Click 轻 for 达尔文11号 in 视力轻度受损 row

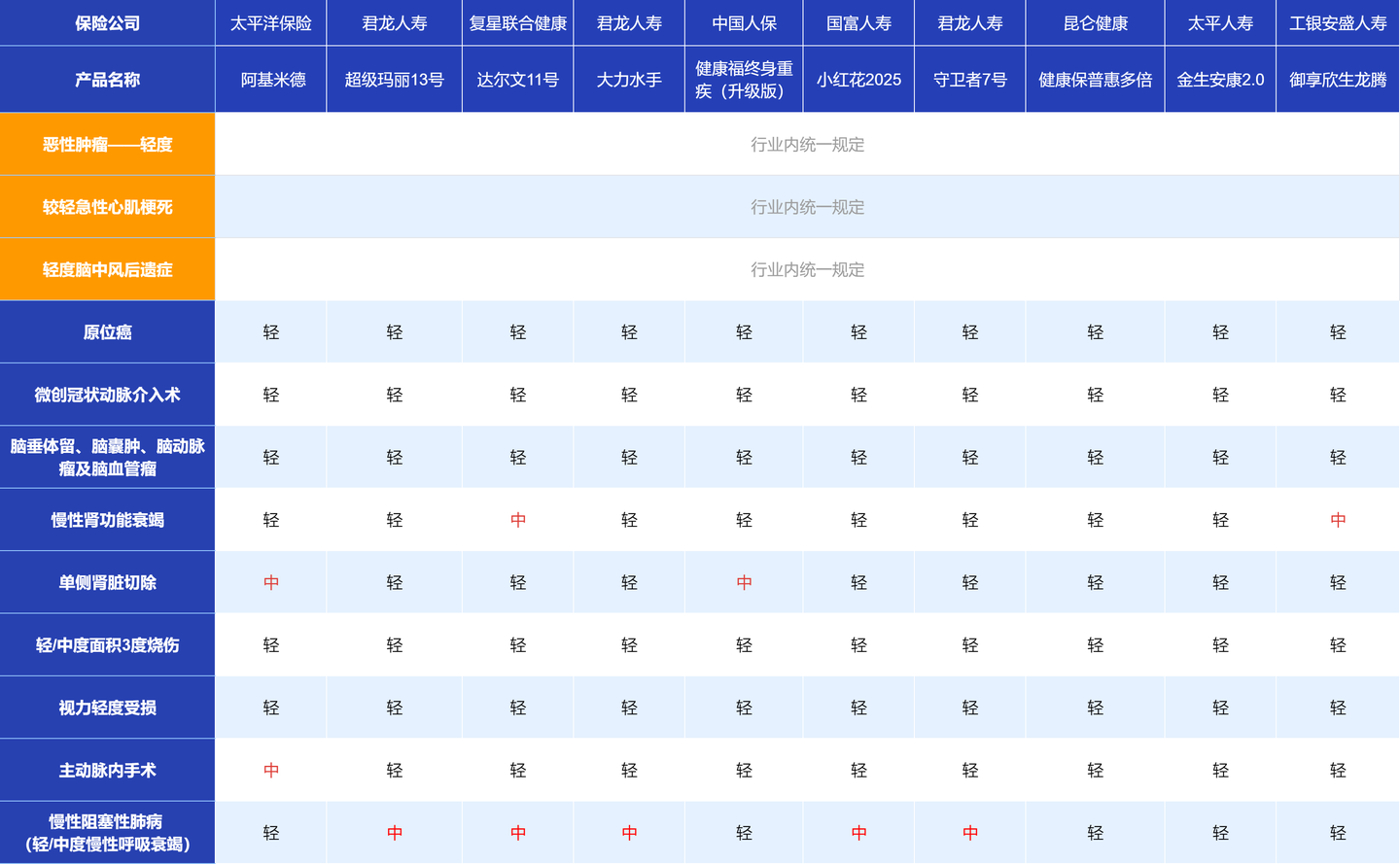[x=518, y=708]
